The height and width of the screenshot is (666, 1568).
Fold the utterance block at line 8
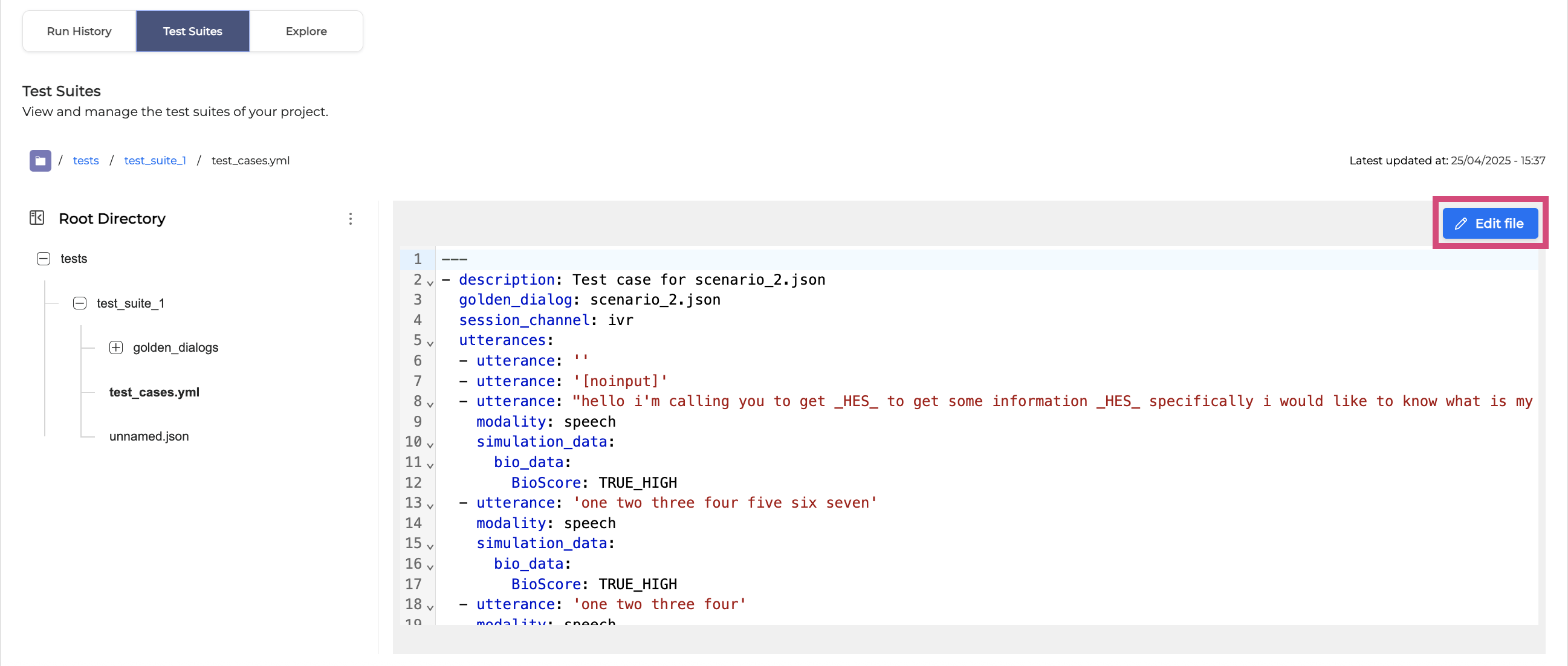tap(430, 404)
